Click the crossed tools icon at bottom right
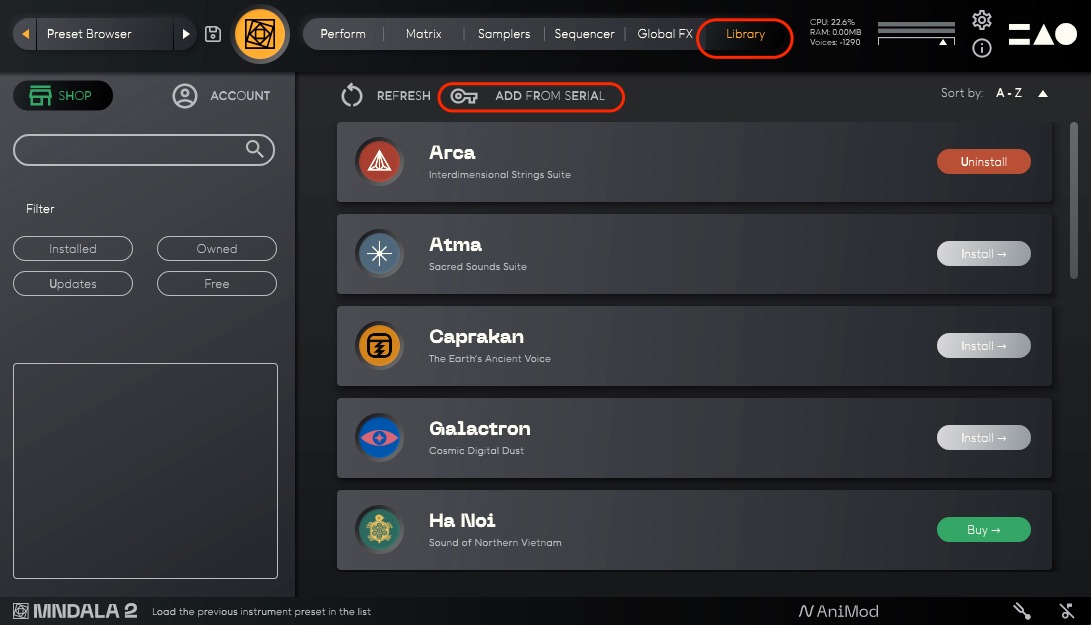Screen dimensions: 1091x625 [1067, 611]
